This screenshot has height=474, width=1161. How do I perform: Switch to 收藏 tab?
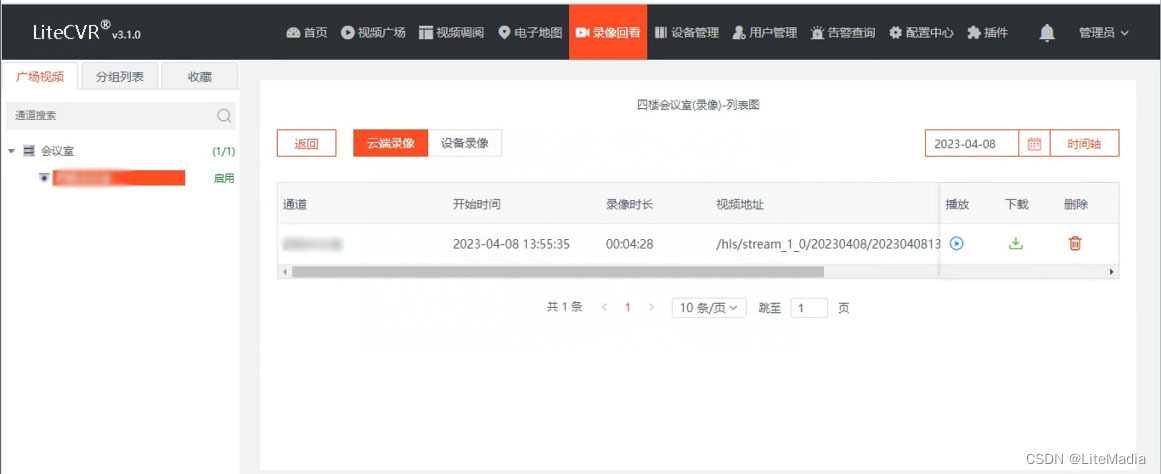(x=199, y=76)
